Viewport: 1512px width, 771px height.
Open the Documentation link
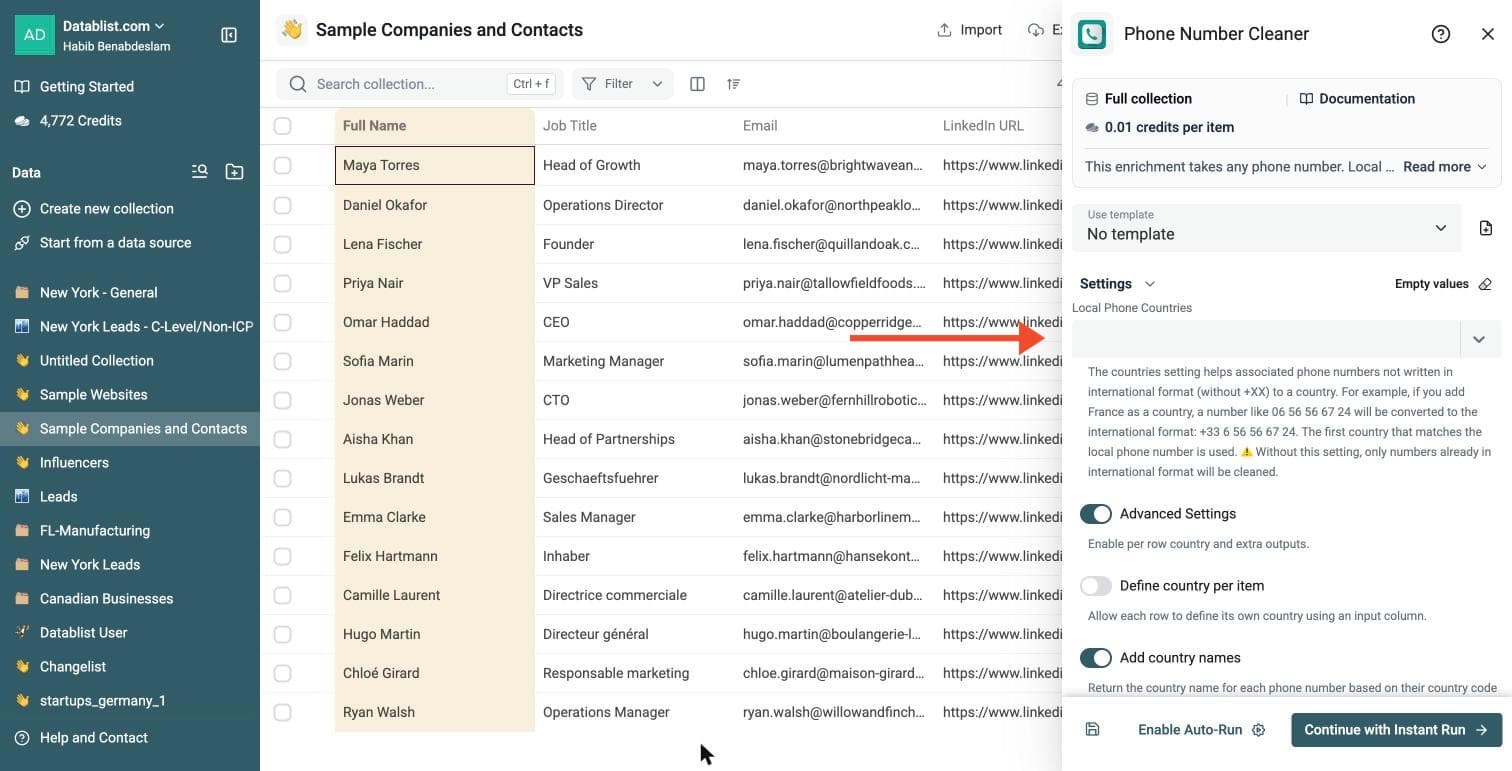pos(1357,99)
